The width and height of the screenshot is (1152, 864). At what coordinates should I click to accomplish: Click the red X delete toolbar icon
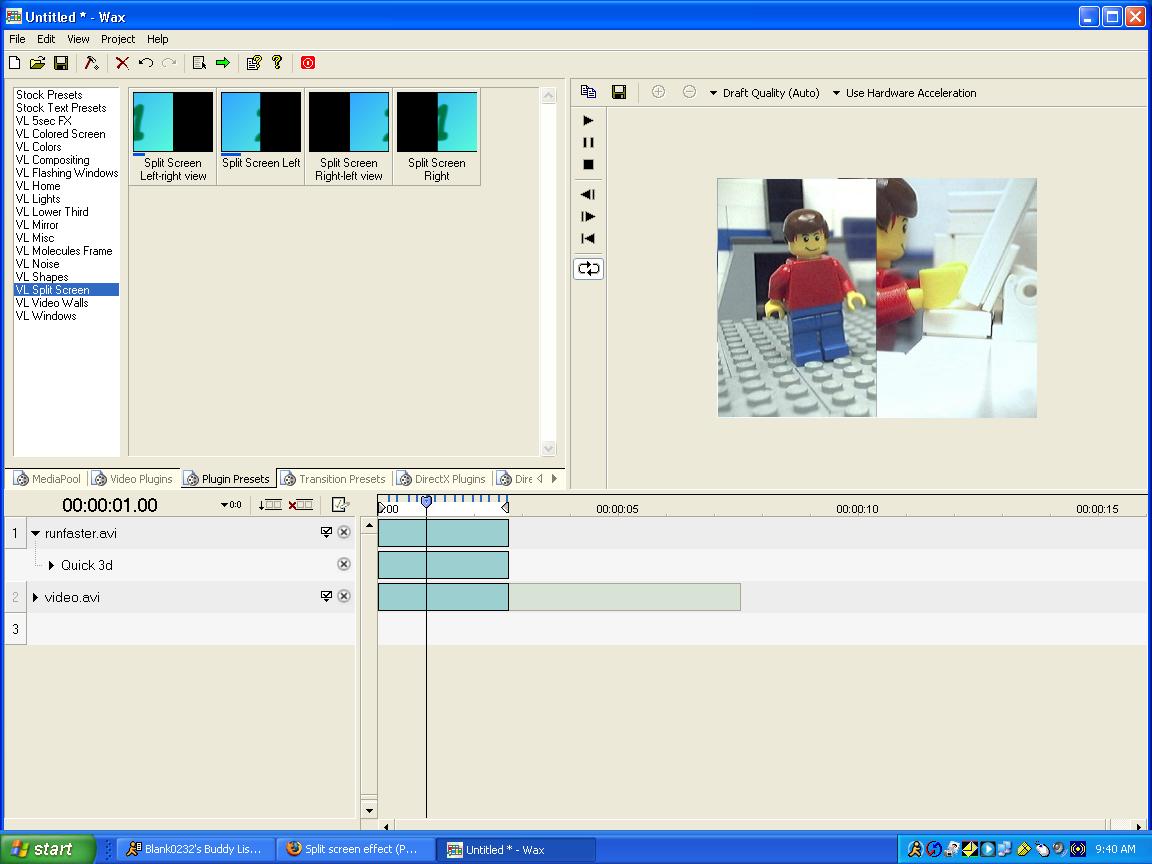coord(122,63)
